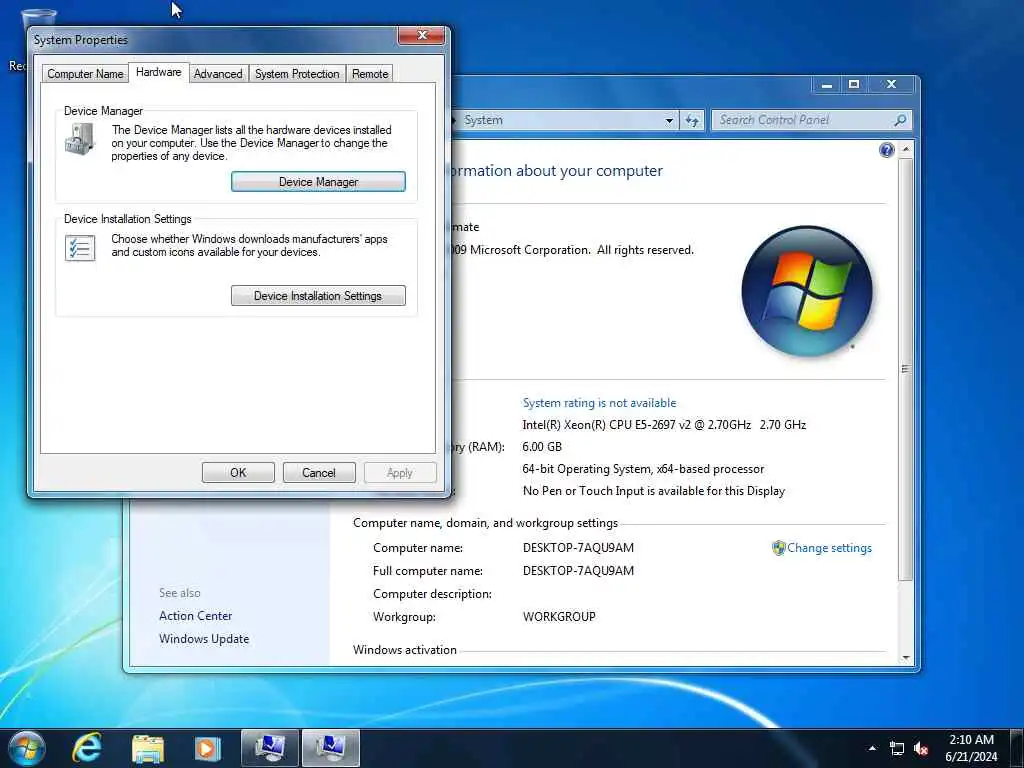
Task: Close the System control panel window
Action: [891, 85]
